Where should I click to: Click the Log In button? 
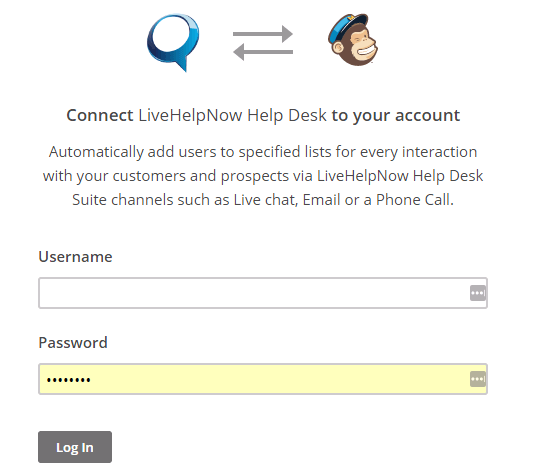coord(75,447)
